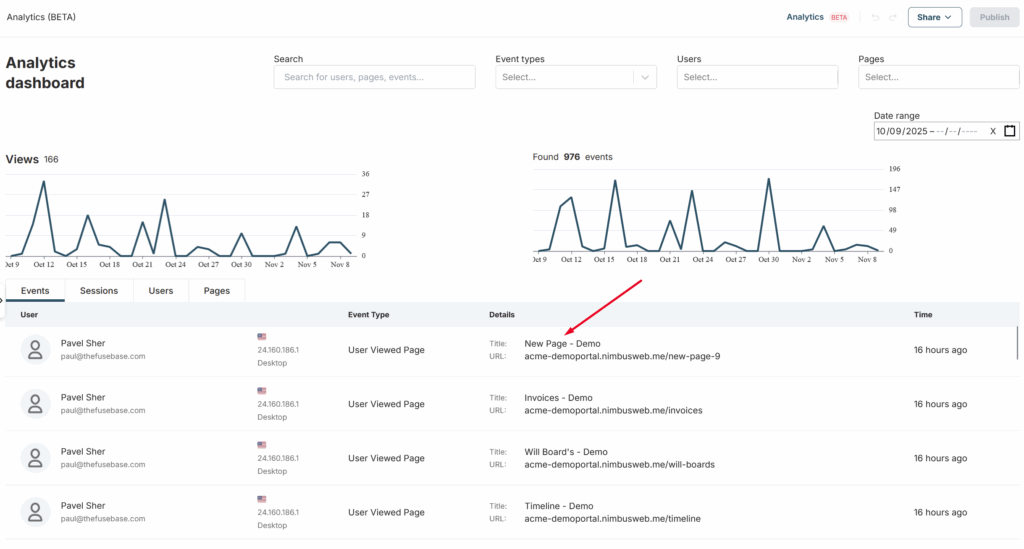Open the date range calendar picker icon
This screenshot has width=1024, height=549.
pos(1009,131)
